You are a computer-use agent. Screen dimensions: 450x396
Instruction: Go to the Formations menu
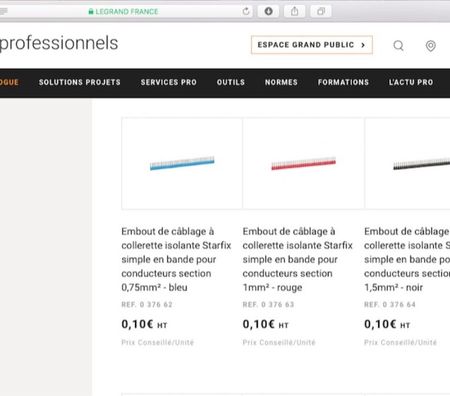click(x=343, y=82)
